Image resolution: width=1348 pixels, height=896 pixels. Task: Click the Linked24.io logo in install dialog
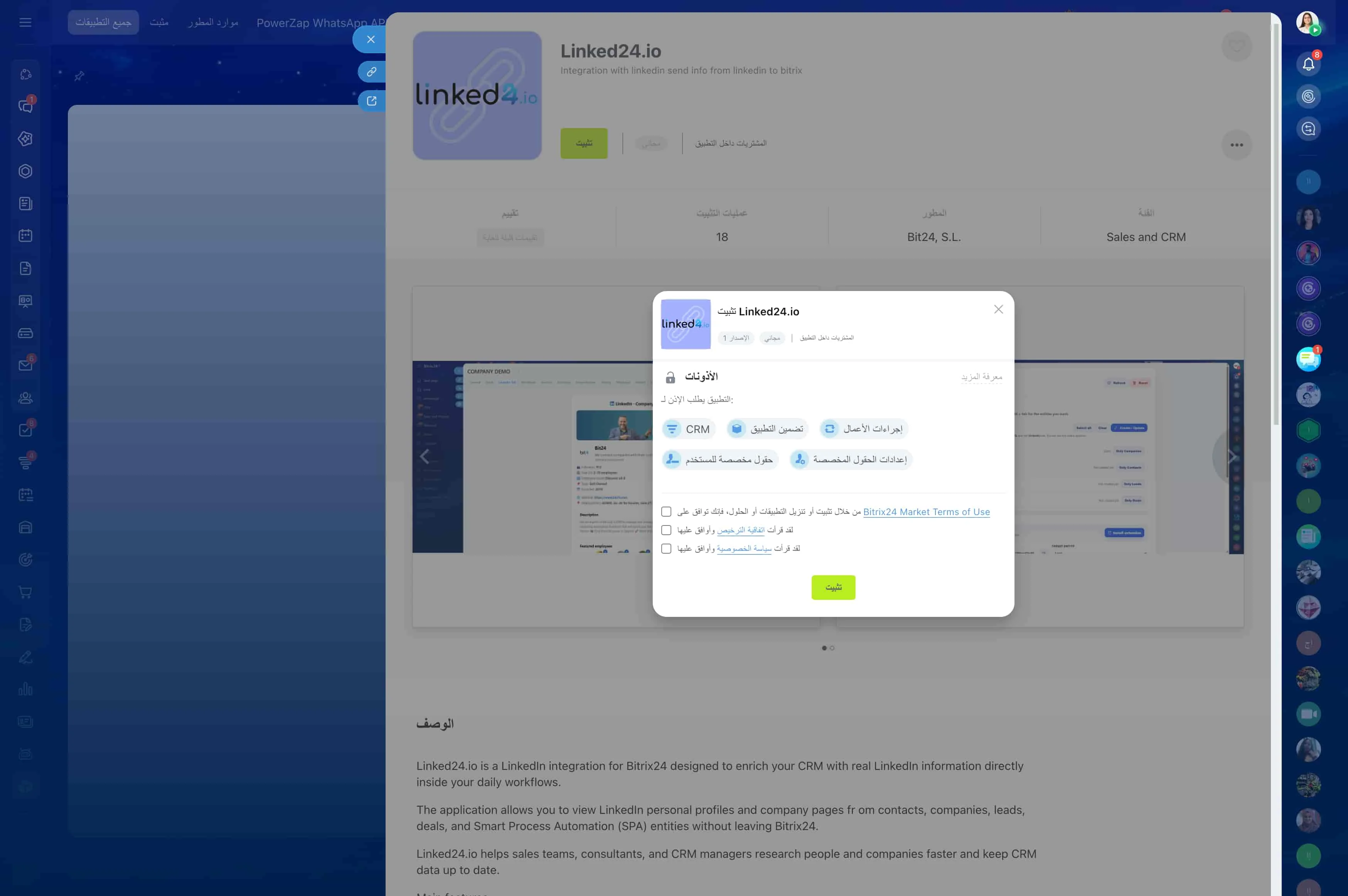(x=685, y=324)
